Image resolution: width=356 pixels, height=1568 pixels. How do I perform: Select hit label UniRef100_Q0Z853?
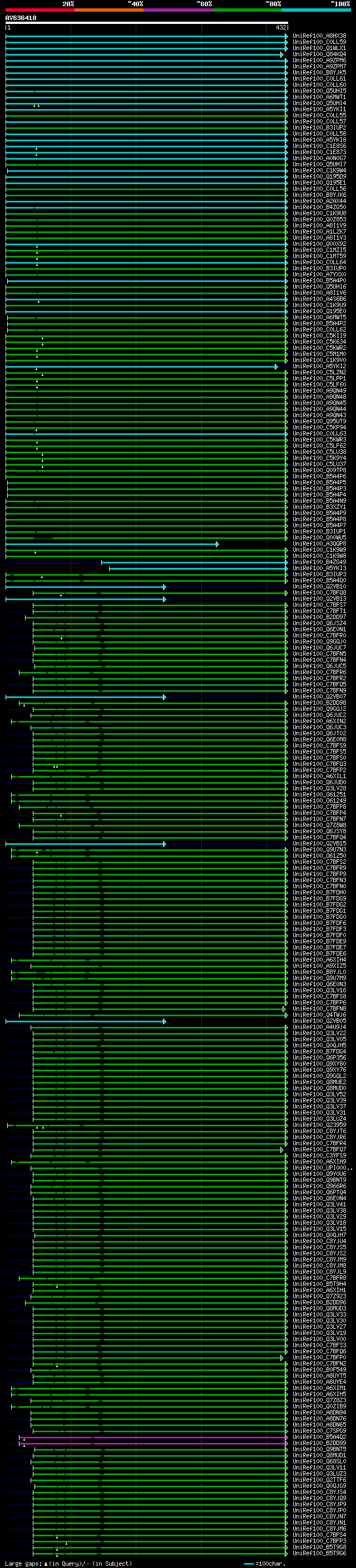pos(319,219)
